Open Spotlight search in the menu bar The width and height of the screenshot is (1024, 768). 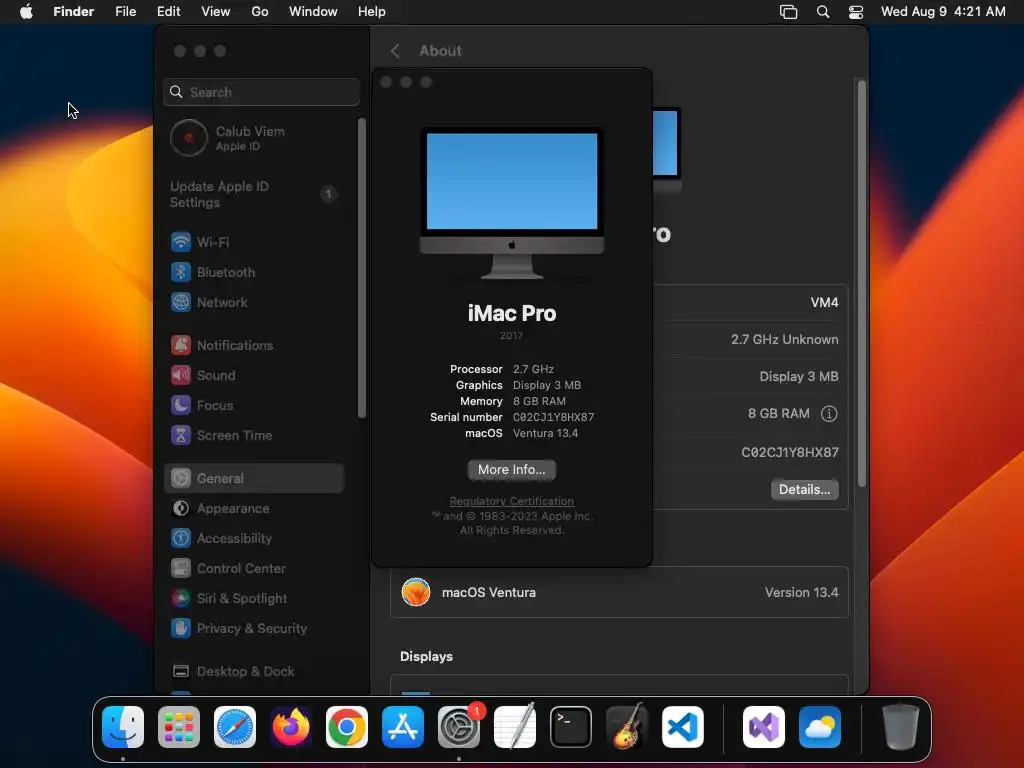(x=823, y=12)
